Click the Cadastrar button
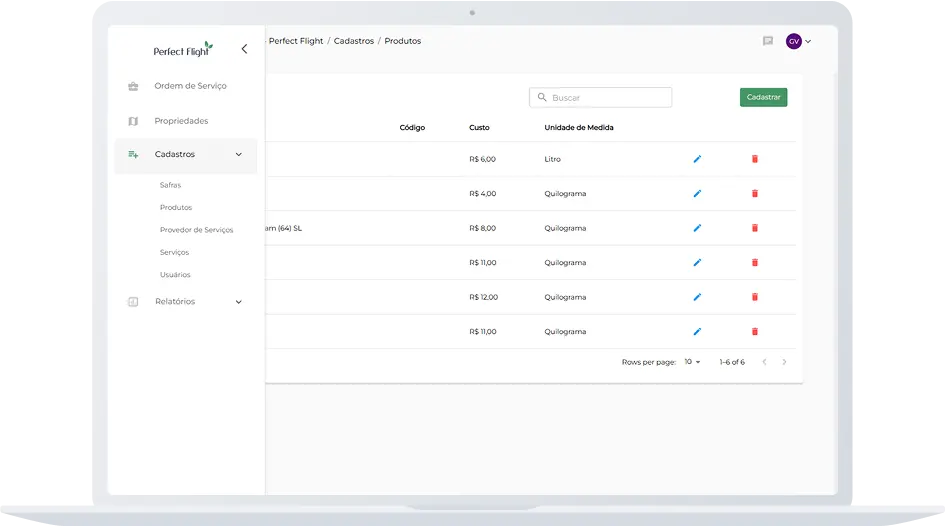Image resolution: width=945 pixels, height=526 pixels. click(x=763, y=97)
